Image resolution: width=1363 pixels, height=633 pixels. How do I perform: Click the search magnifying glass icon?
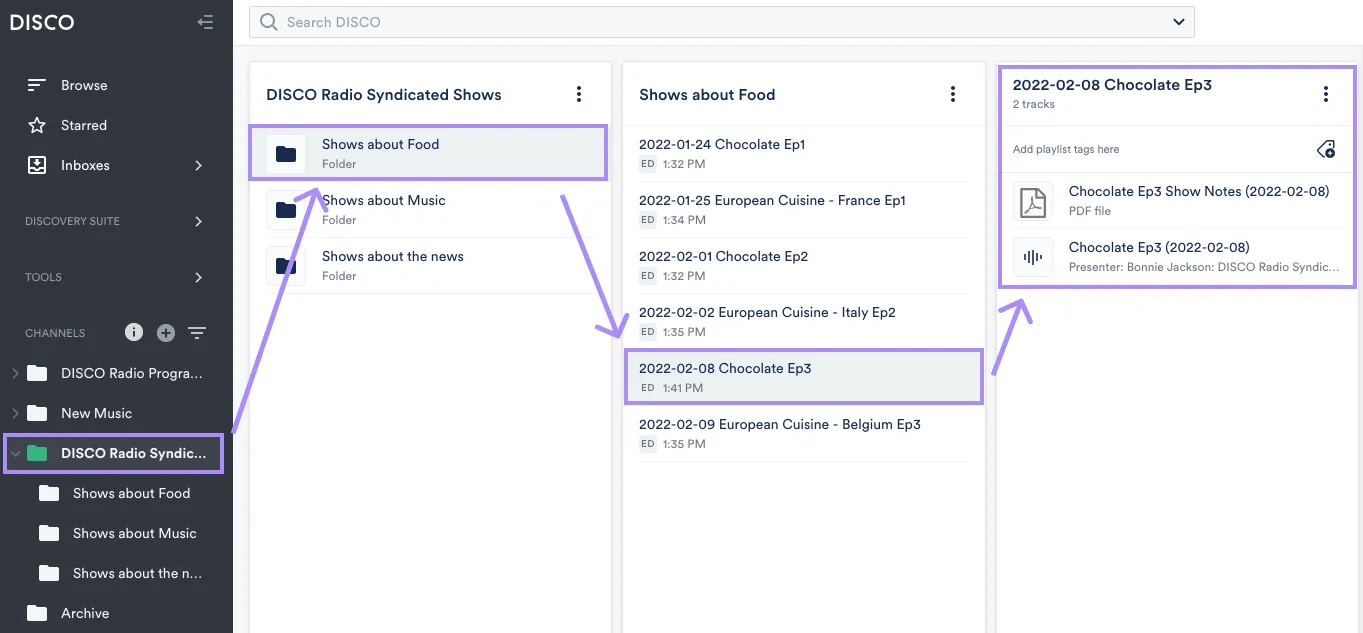click(267, 22)
